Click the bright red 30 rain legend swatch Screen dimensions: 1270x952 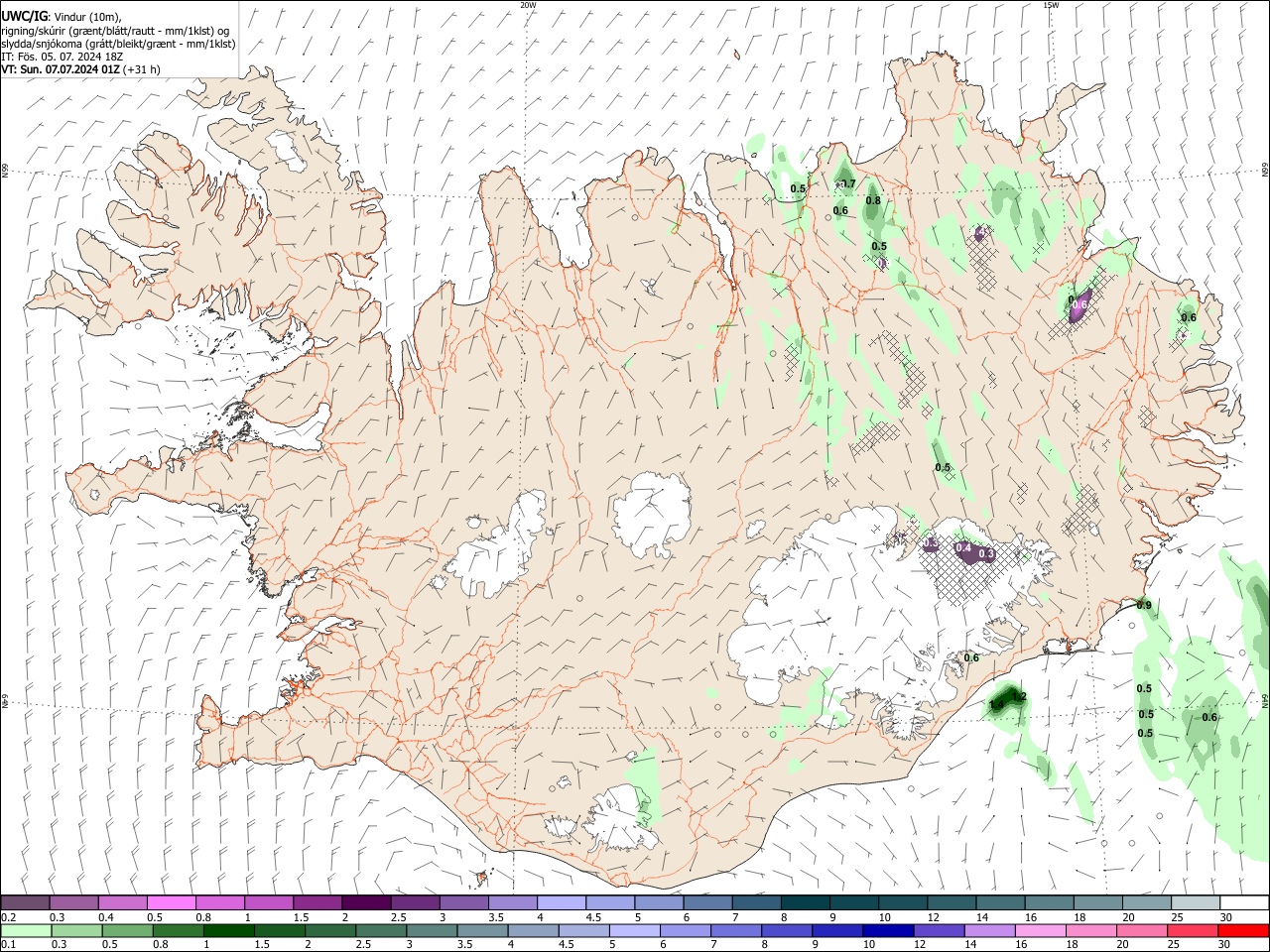coord(1243,930)
